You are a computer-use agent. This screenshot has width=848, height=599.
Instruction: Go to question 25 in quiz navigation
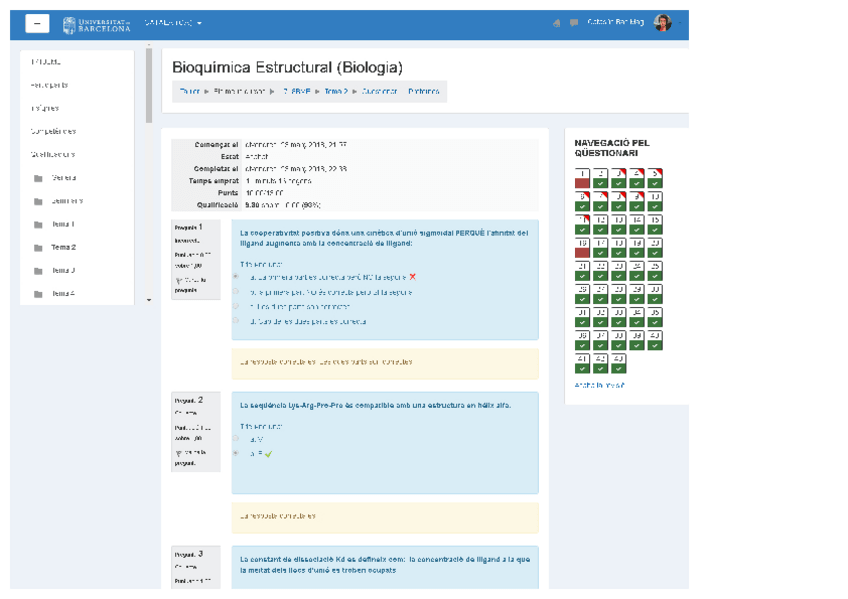pos(655,271)
